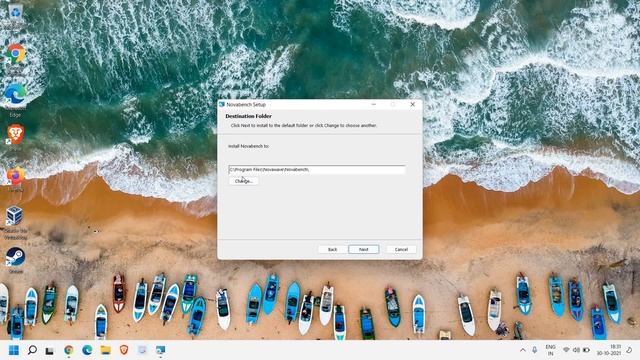640x360 pixels.
Task: Open the notifications moon icon
Action: pyautogui.click(x=629, y=350)
